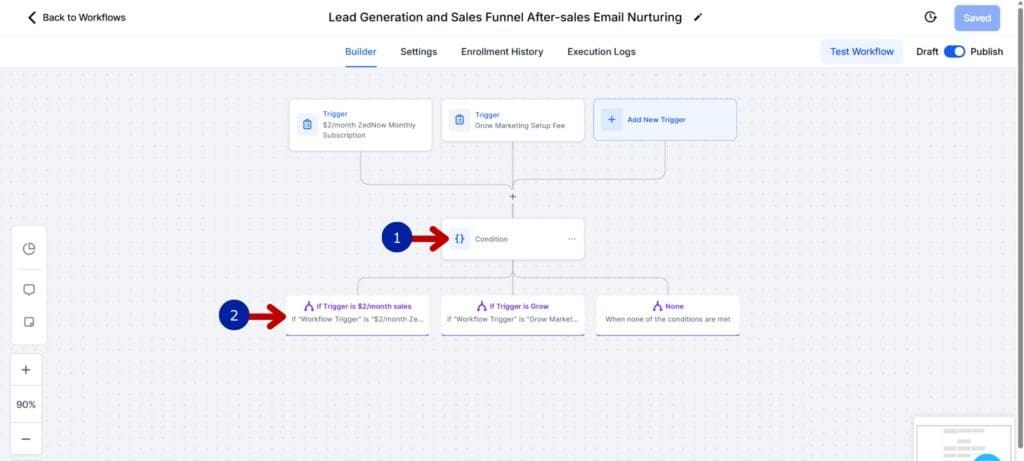Screen dimensions: 1024x461
Task: Click 'When none of the conditions are met' text
Action: 667,319
